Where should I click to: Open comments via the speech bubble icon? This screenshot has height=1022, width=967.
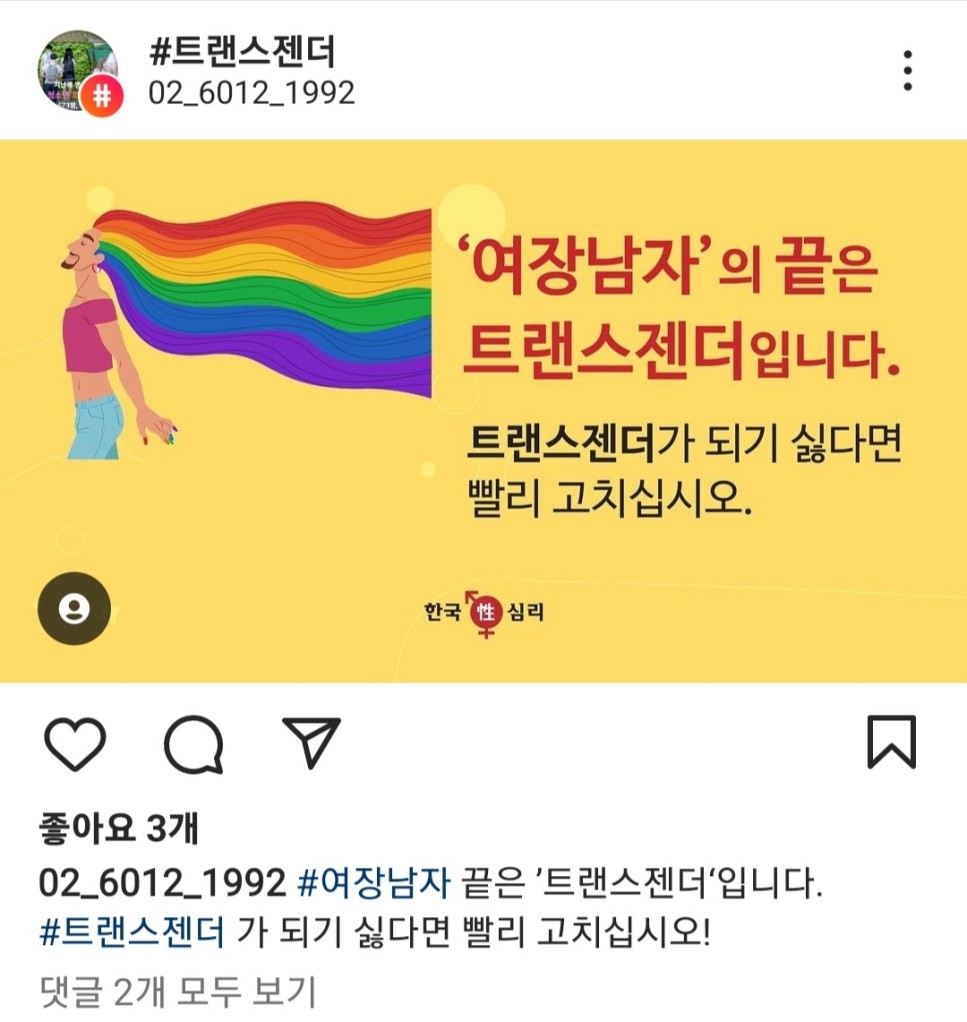click(x=194, y=744)
